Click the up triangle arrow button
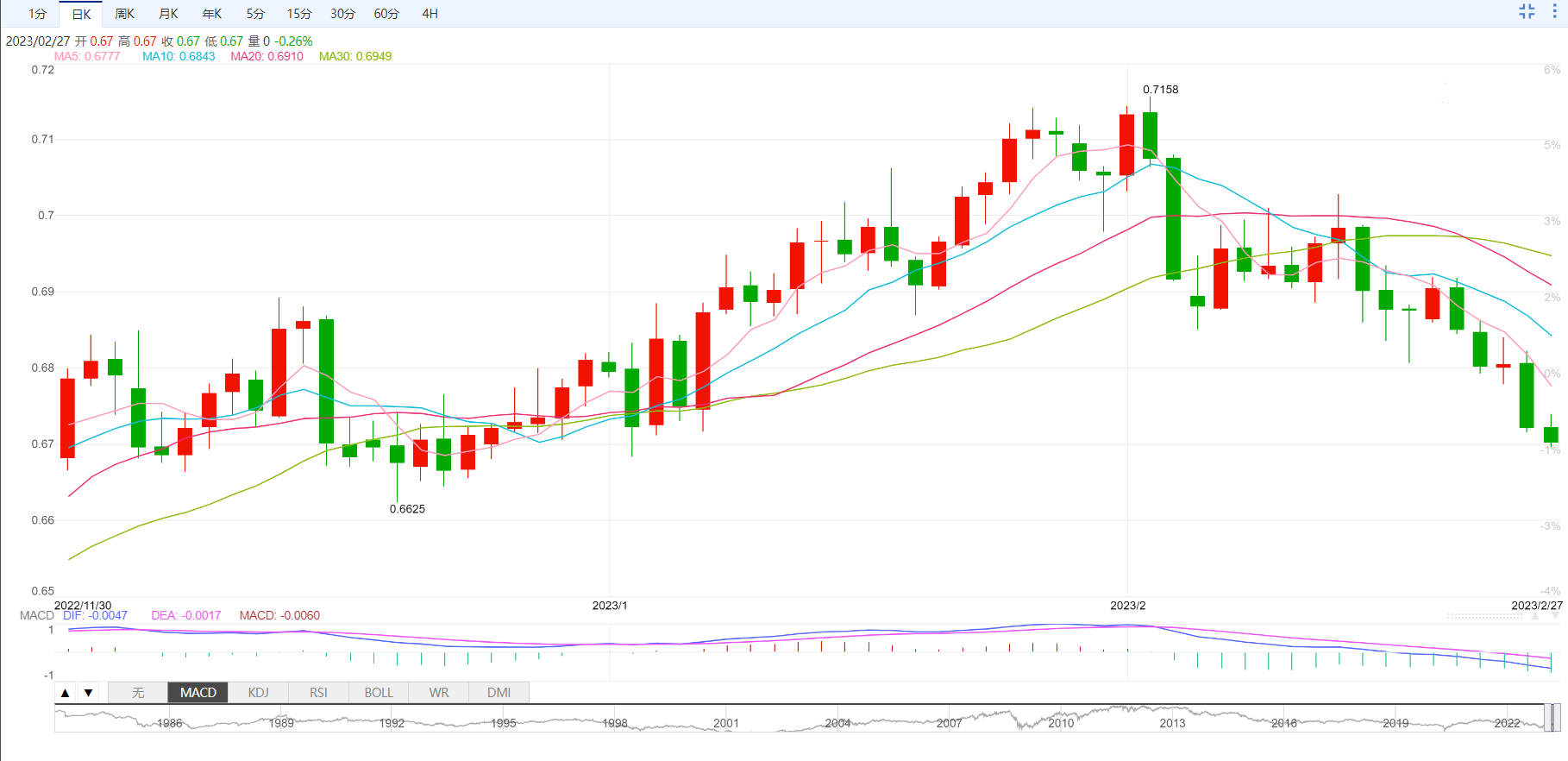Viewport: 1568px width, 761px height. [65, 693]
